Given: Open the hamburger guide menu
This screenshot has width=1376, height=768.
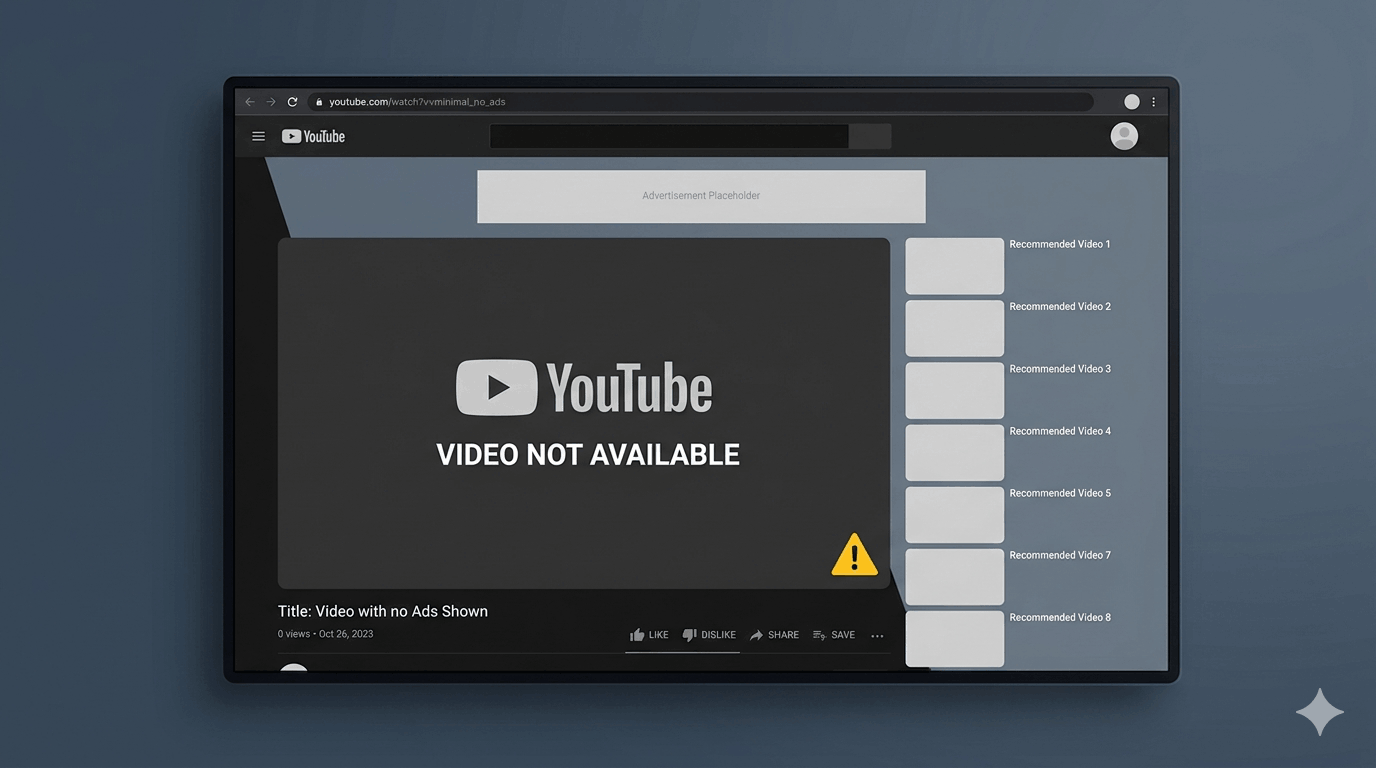Looking at the screenshot, I should point(258,136).
